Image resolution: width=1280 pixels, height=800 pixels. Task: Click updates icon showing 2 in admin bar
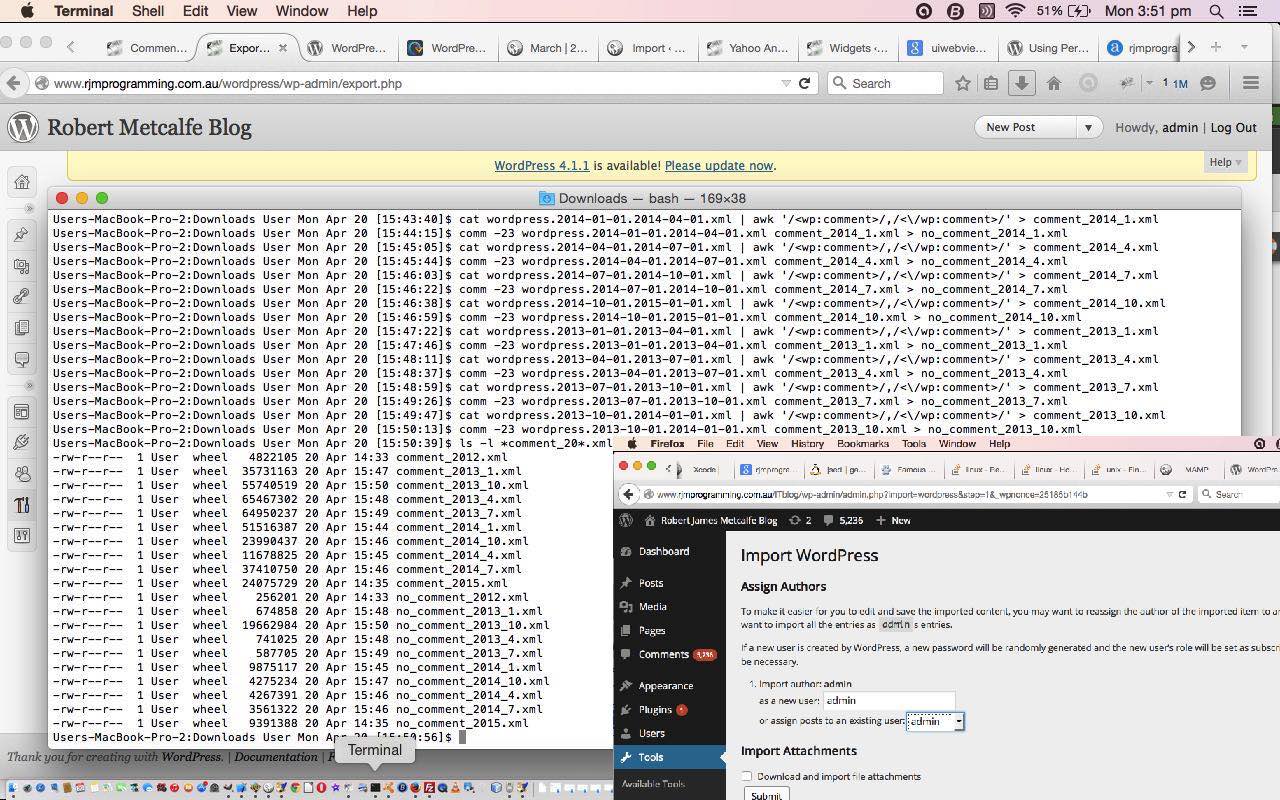tap(800, 520)
